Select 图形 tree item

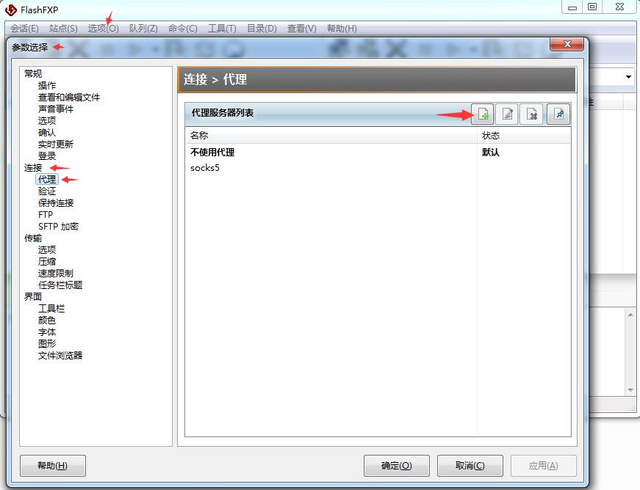[x=47, y=344]
